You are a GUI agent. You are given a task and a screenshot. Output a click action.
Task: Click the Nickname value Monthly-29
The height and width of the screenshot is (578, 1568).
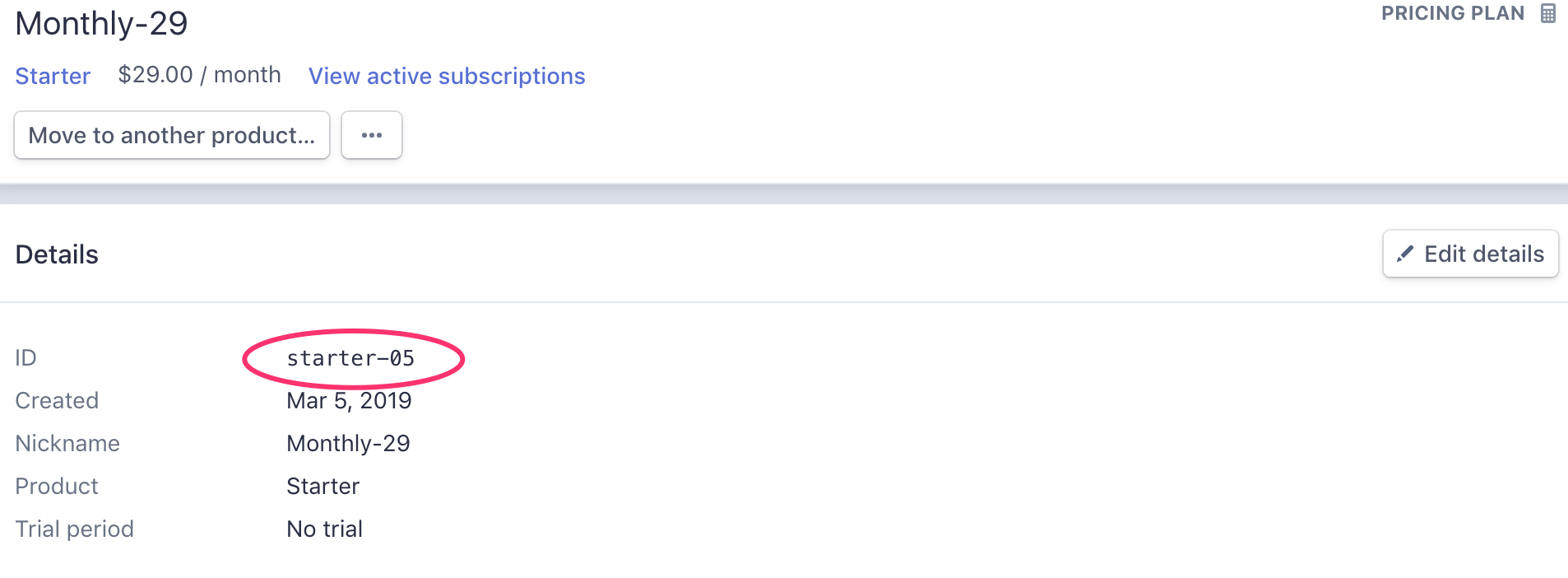pos(348,443)
